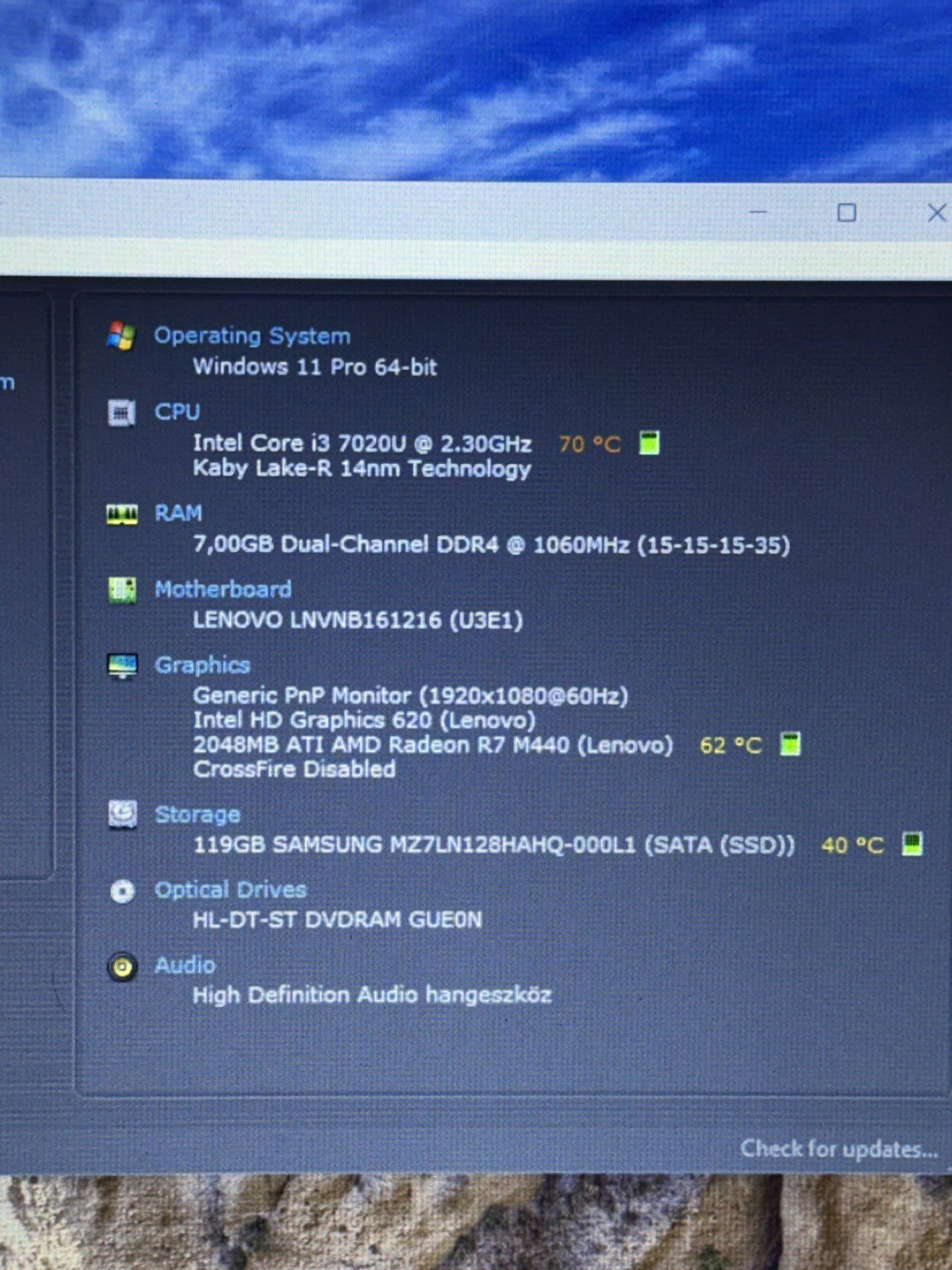Click the Audio speaker icon
Viewport: 952px width, 1270px height.
(x=121, y=967)
